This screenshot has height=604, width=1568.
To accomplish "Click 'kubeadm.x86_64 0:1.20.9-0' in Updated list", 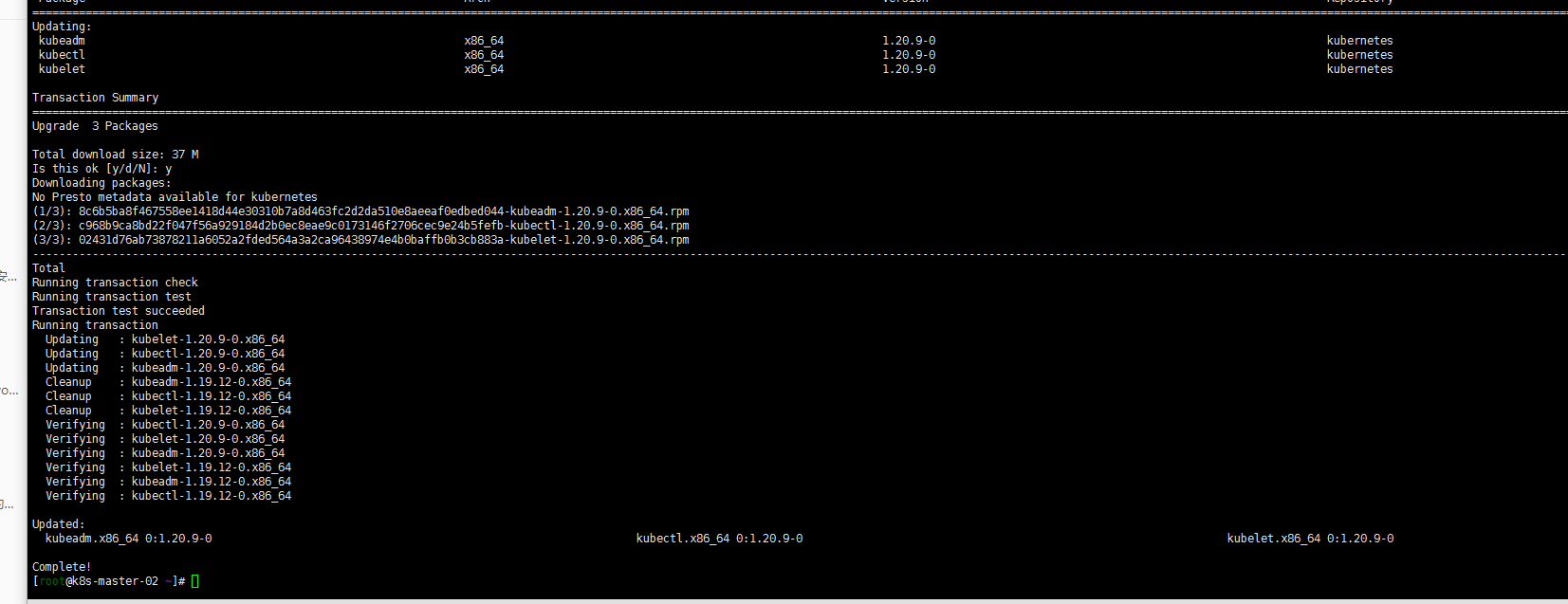I will click(x=128, y=539).
